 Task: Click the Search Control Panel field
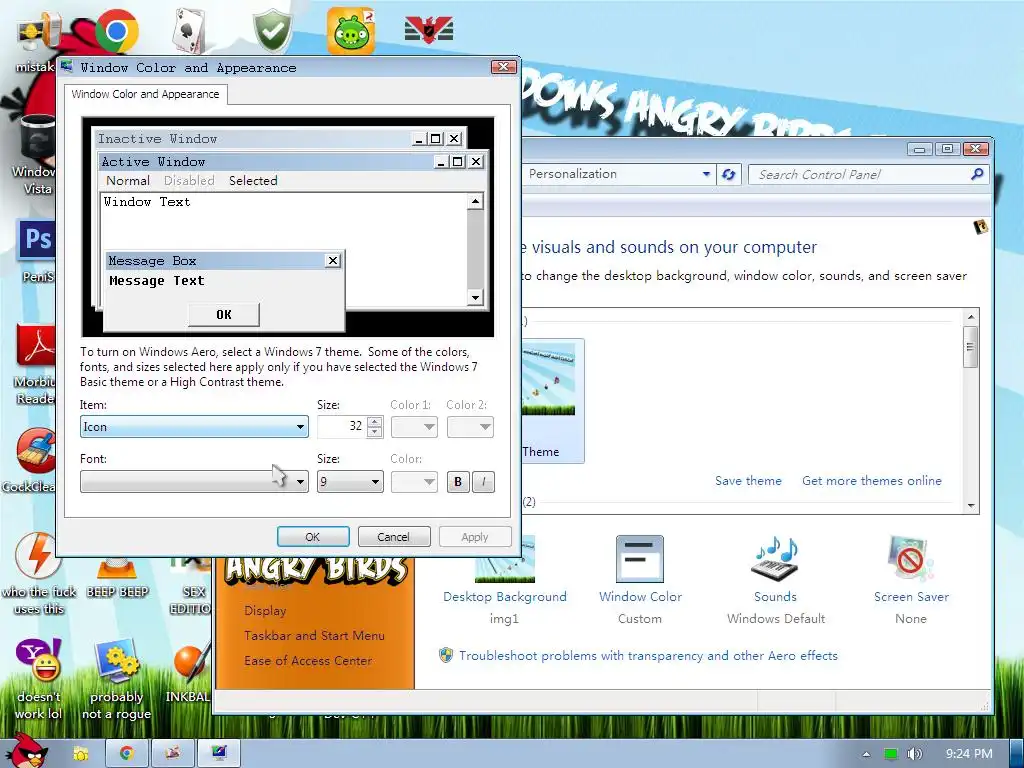pos(859,174)
